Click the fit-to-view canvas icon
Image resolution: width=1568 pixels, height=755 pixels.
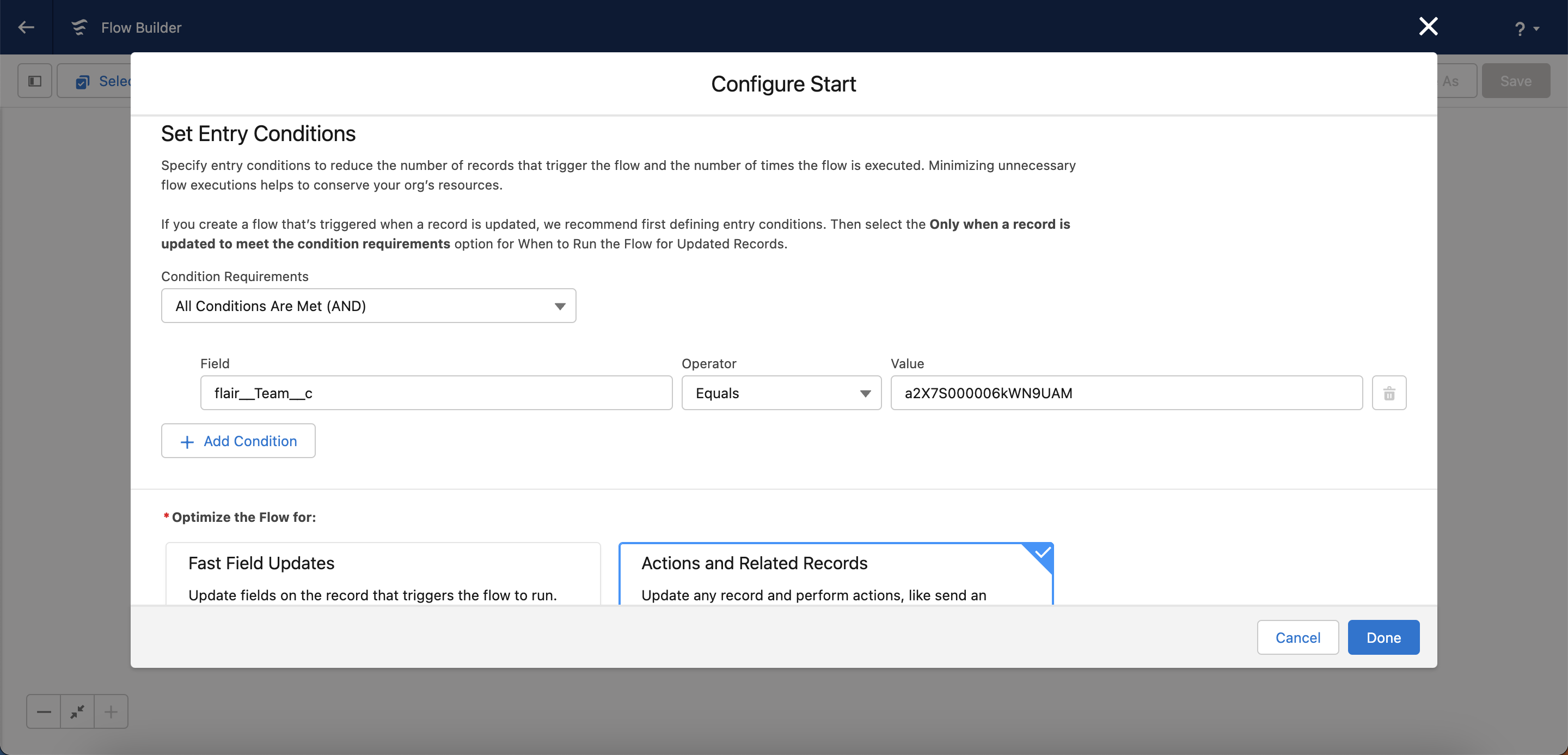tap(77, 711)
